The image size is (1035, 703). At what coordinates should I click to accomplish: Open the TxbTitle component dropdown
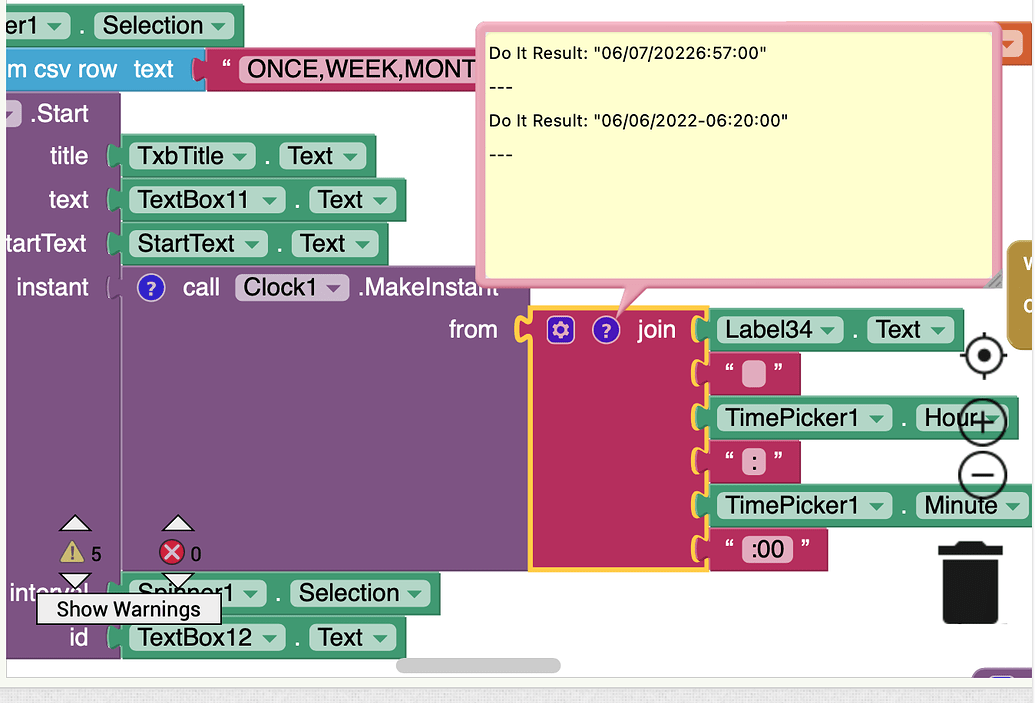coord(240,155)
